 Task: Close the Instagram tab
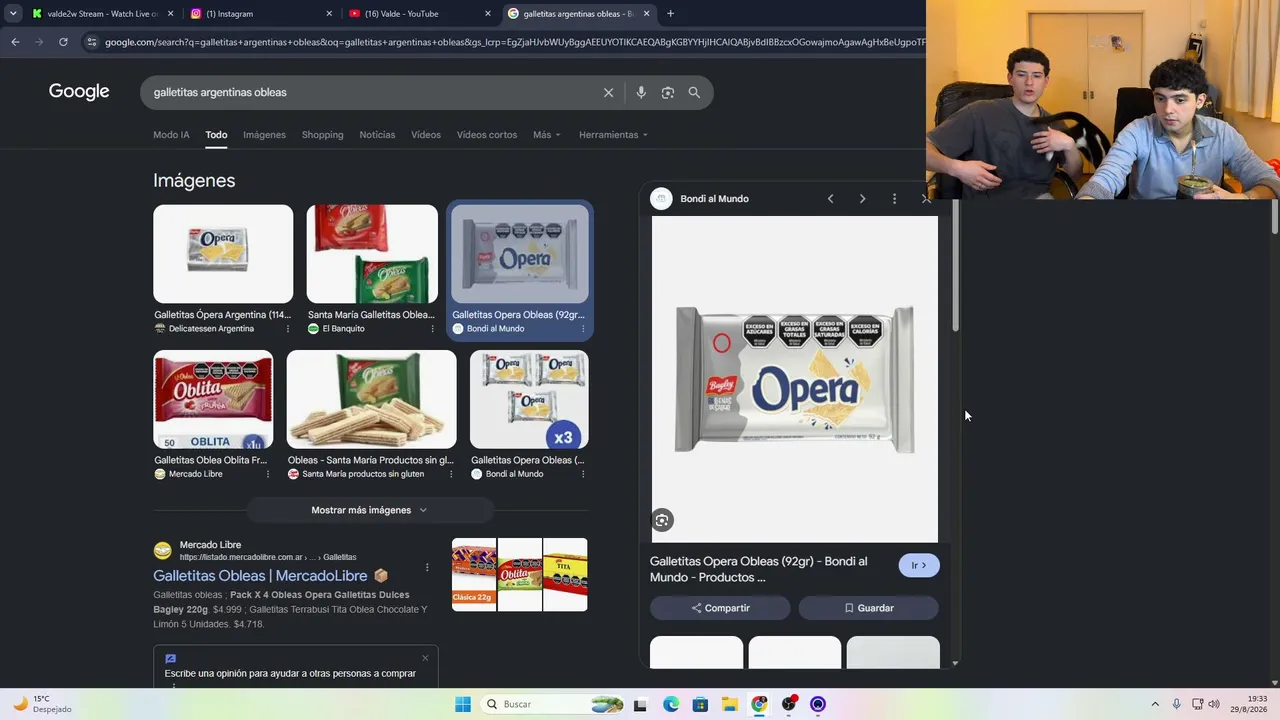[x=329, y=14]
